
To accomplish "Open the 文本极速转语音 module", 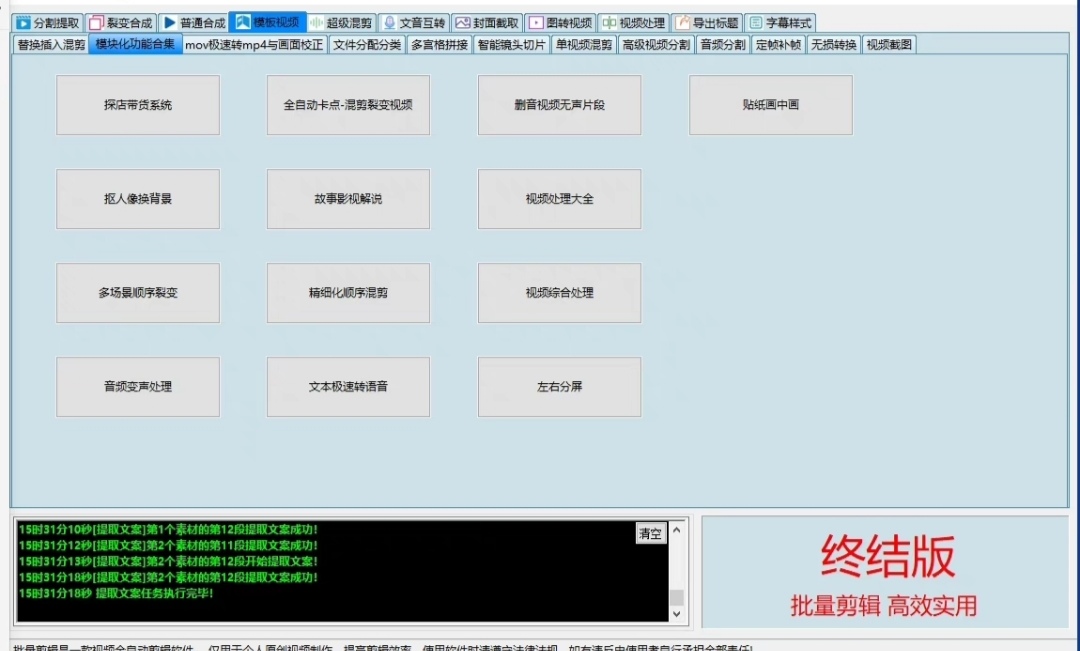I will (x=348, y=387).
